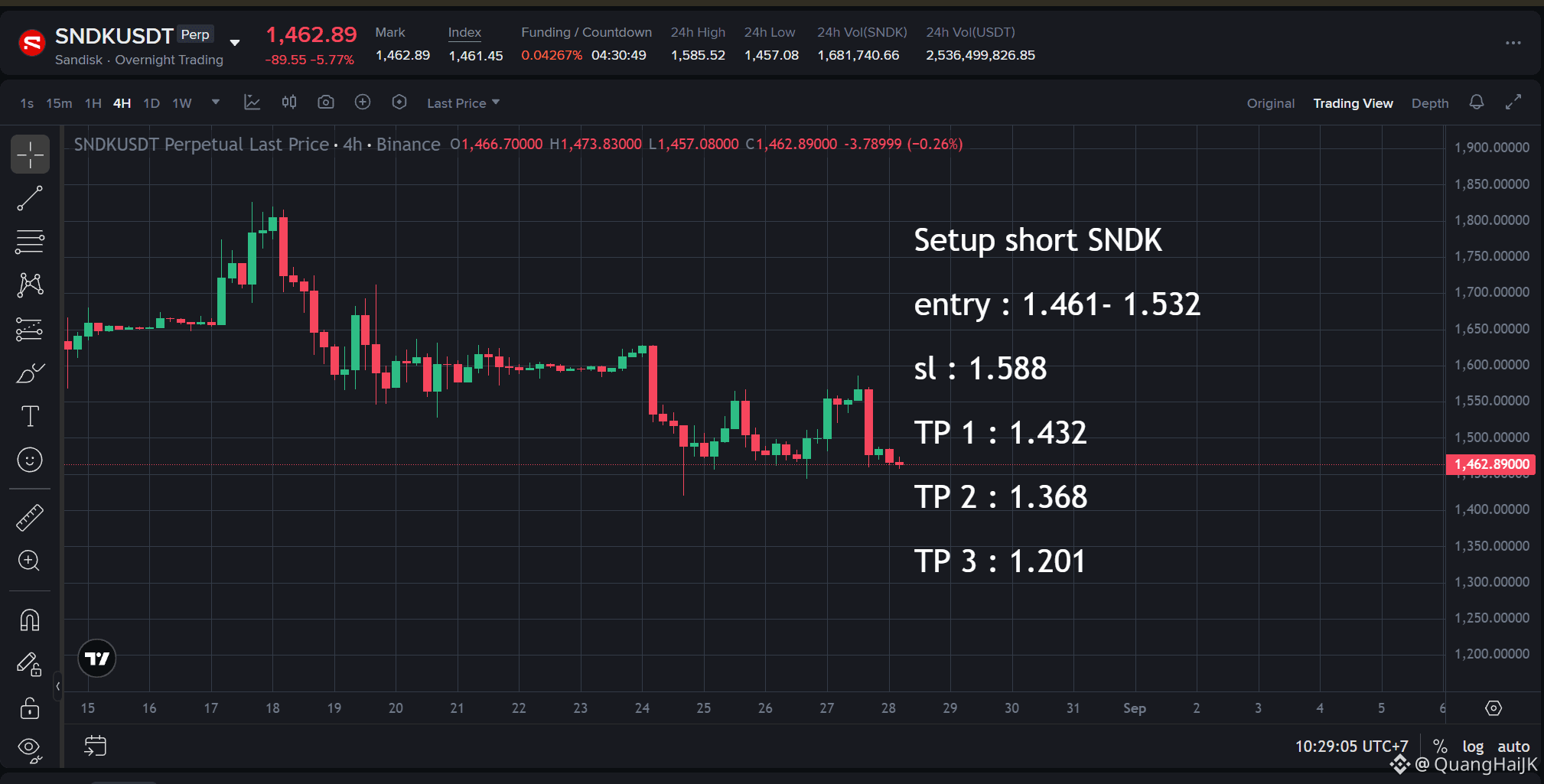Change the candlestick chart type
Screen dimensions: 1544x784
point(289,102)
